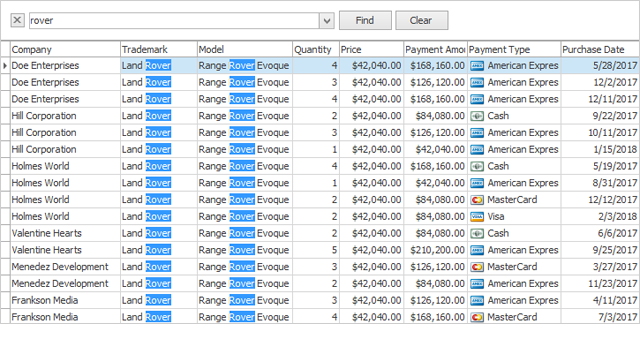
Task: Click the MasterCard icon for 7/3/2017 purchase
Action: (477, 317)
